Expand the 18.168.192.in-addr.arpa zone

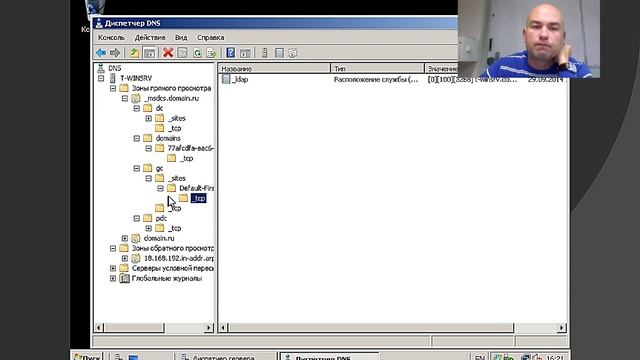(x=125, y=258)
